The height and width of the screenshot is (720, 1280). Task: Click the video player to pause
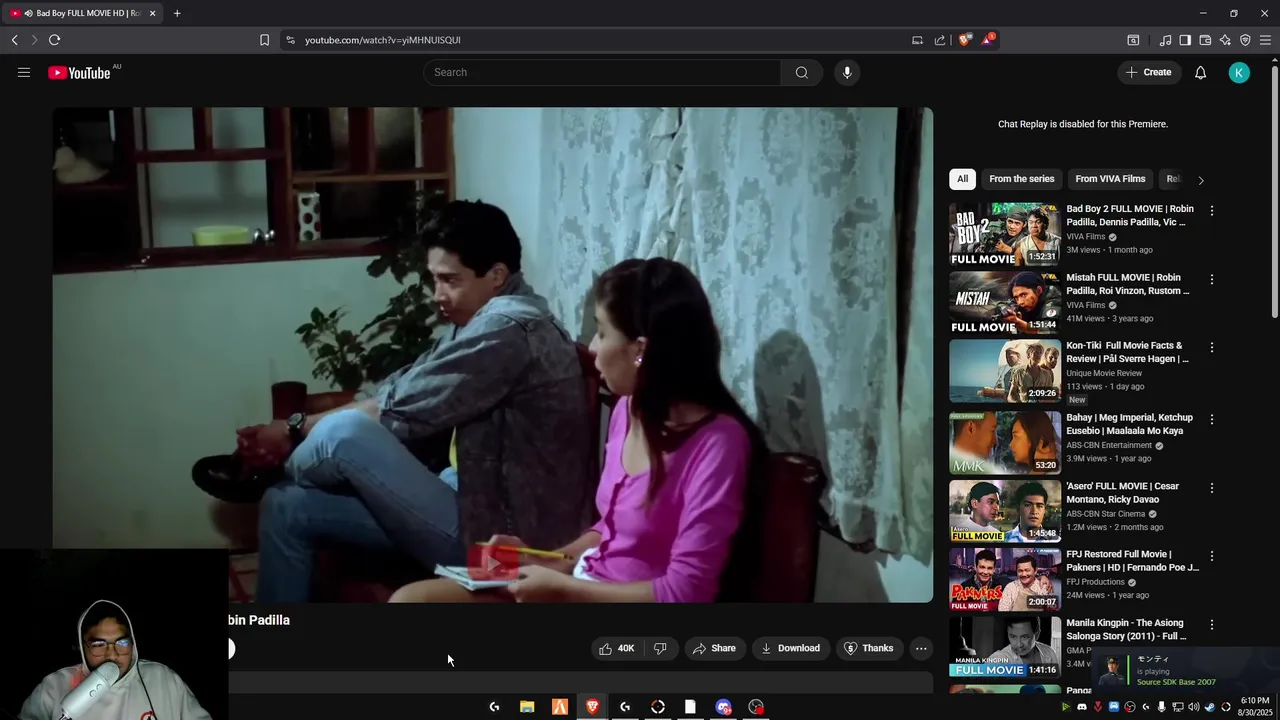pyautogui.click(x=493, y=355)
